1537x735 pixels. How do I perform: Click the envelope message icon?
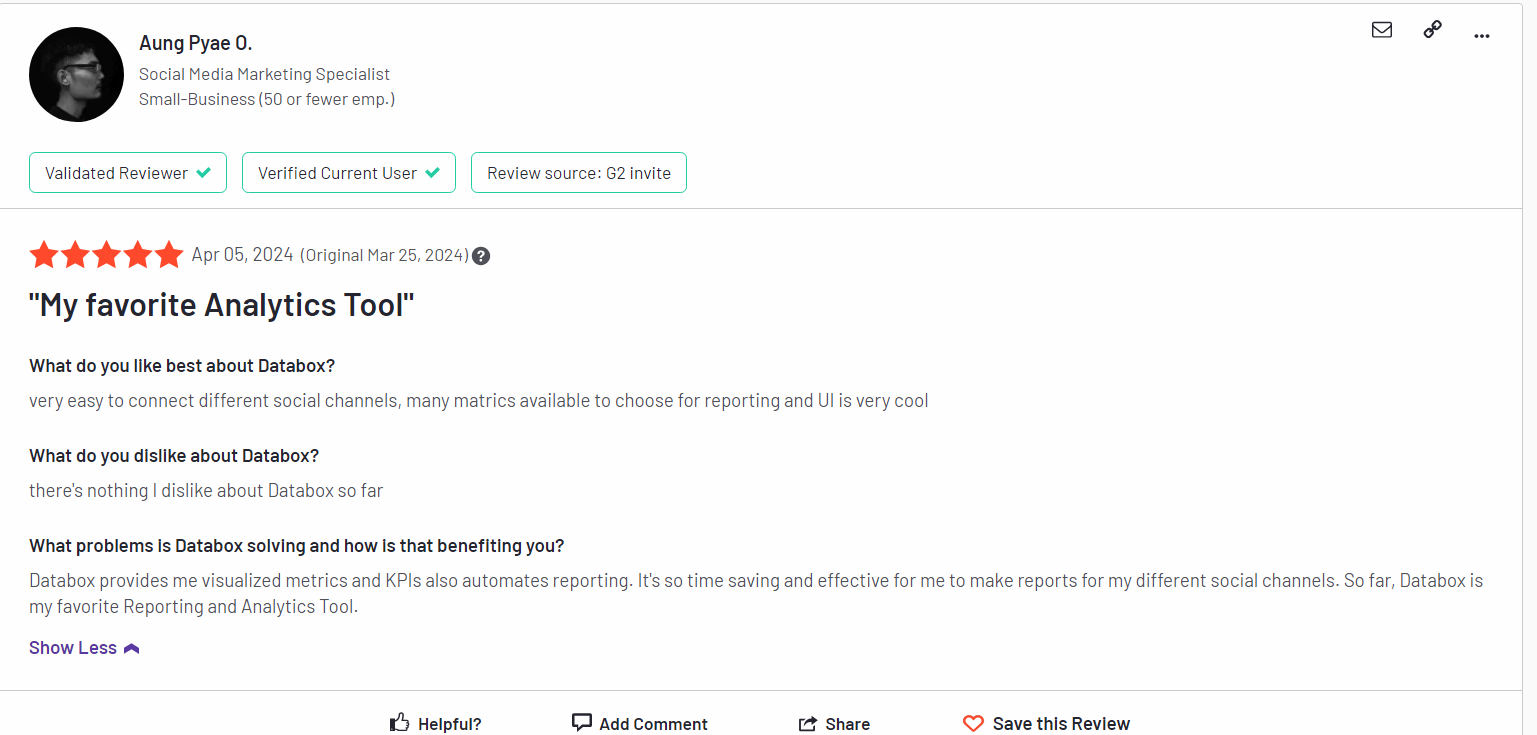coord(1382,30)
